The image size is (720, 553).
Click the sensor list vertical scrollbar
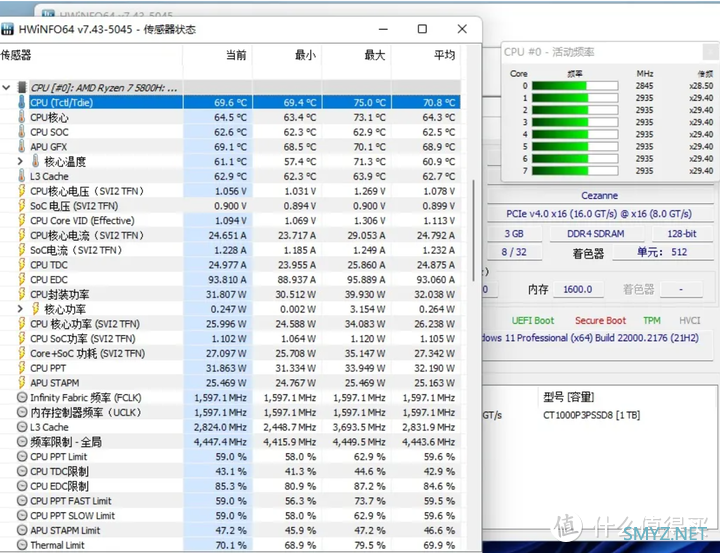473,230
